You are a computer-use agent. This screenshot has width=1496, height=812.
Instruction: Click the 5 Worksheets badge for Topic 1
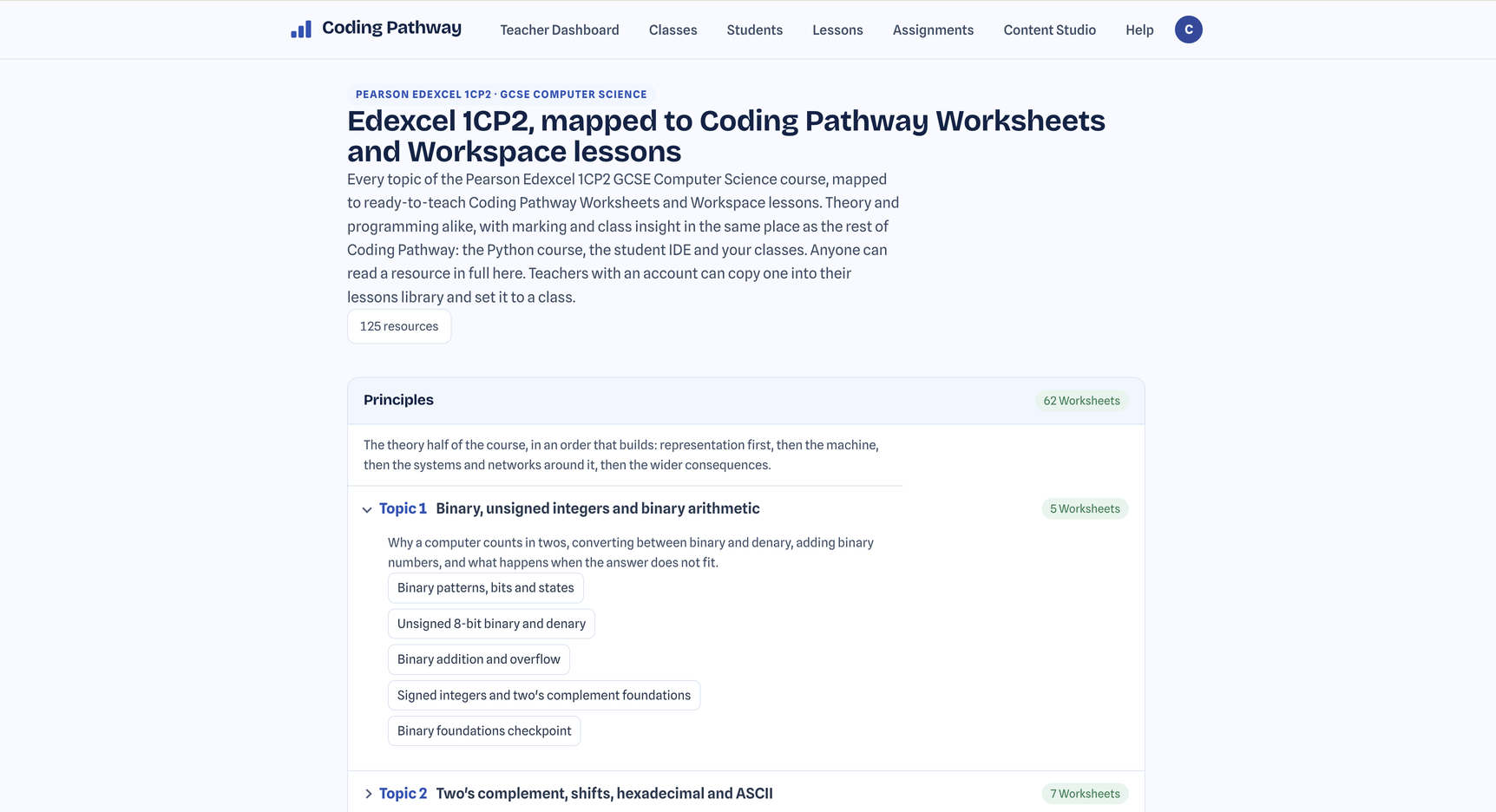click(1085, 509)
